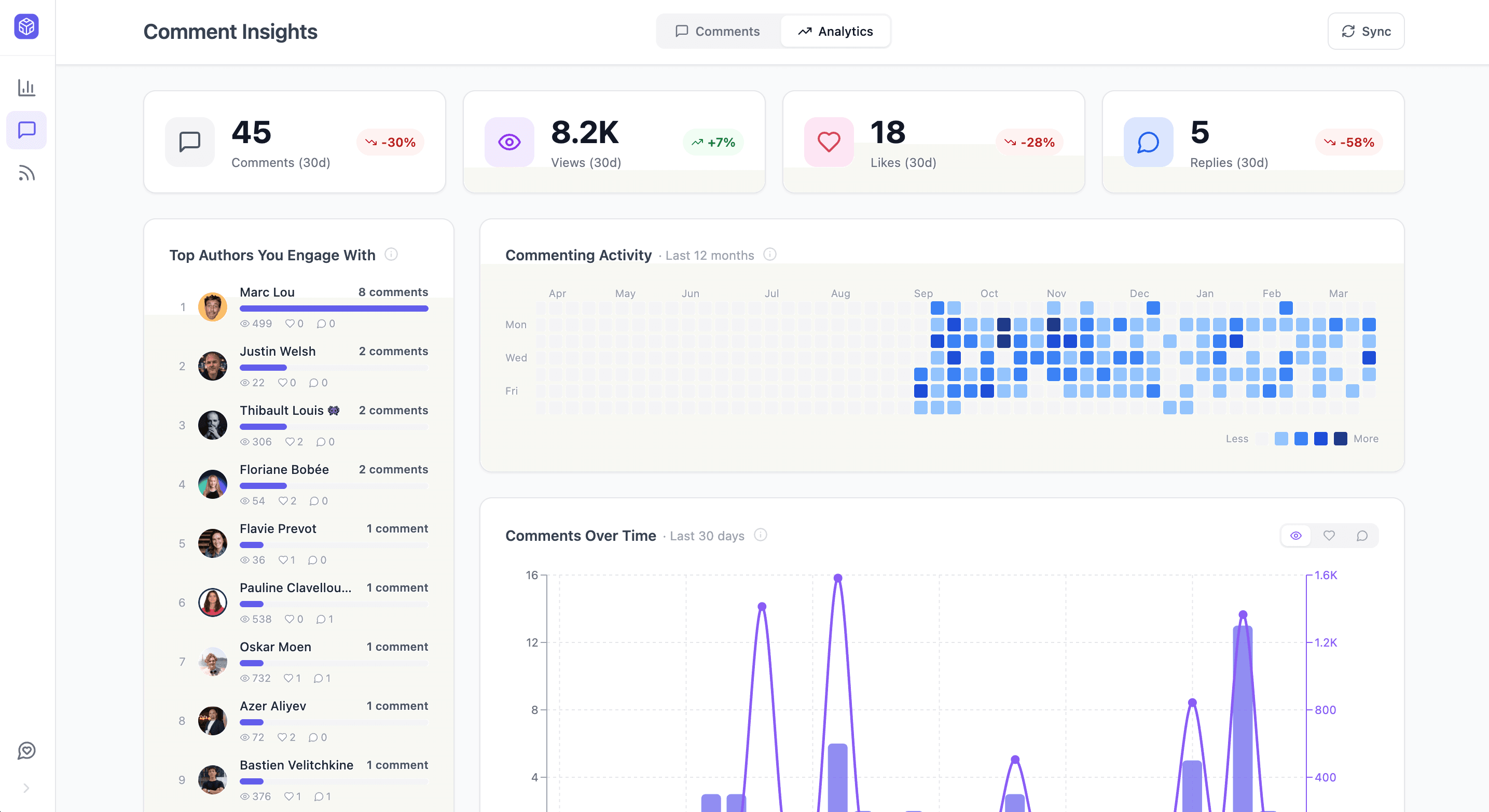This screenshot has height=812, width=1489.
Task: Click Azer Aliyev's avatar
Action: [x=213, y=721]
